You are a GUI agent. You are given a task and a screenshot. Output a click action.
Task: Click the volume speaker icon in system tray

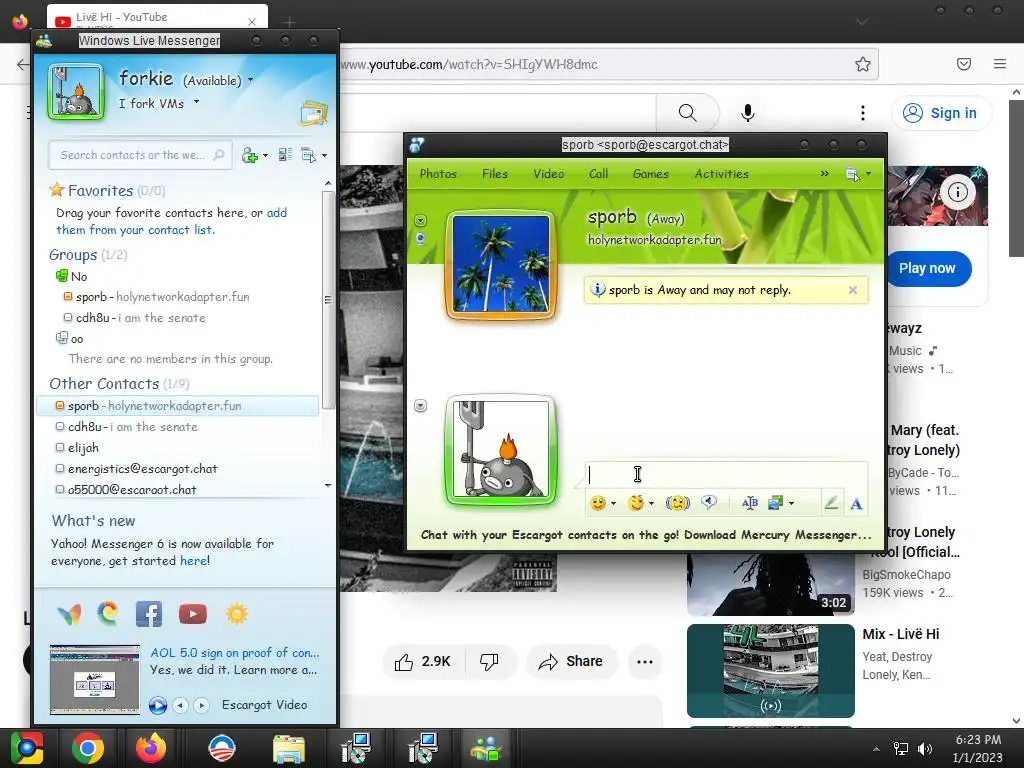tap(925, 748)
